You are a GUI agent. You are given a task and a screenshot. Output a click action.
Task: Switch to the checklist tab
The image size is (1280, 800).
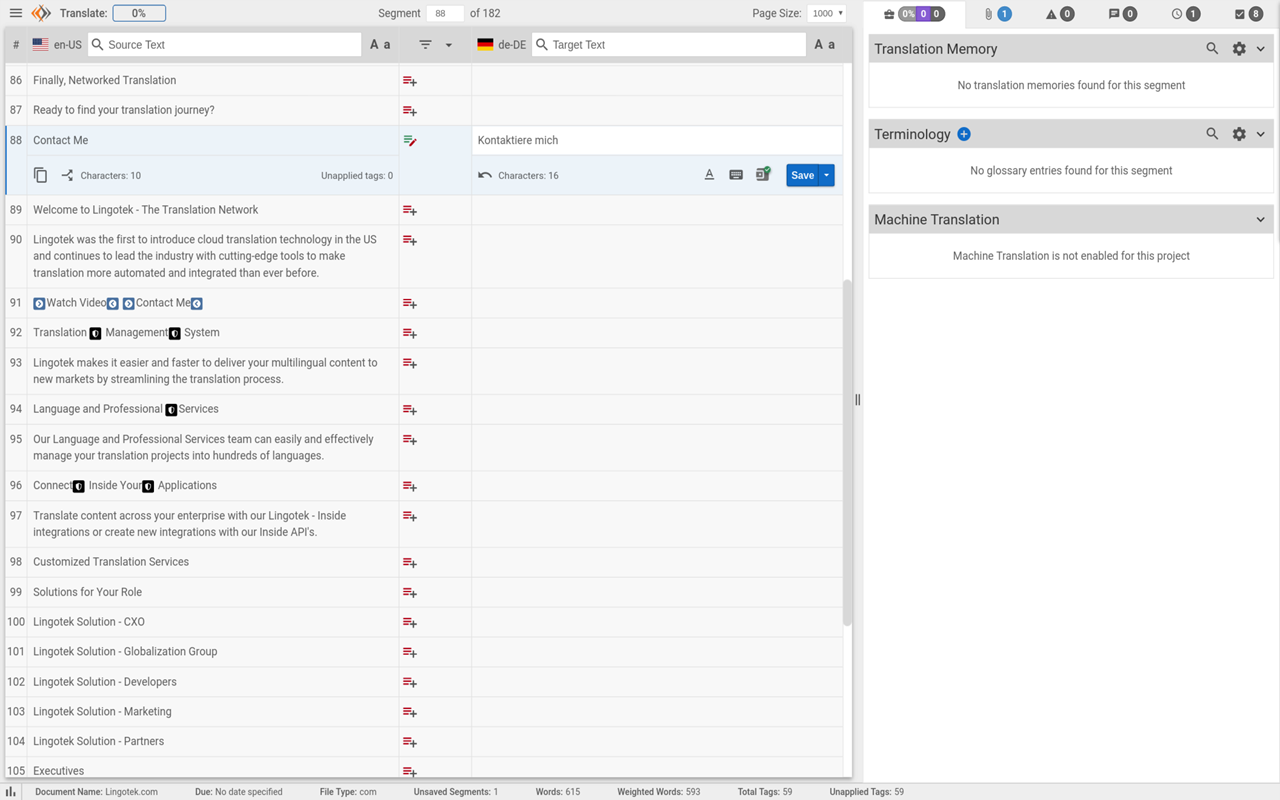pos(1248,14)
